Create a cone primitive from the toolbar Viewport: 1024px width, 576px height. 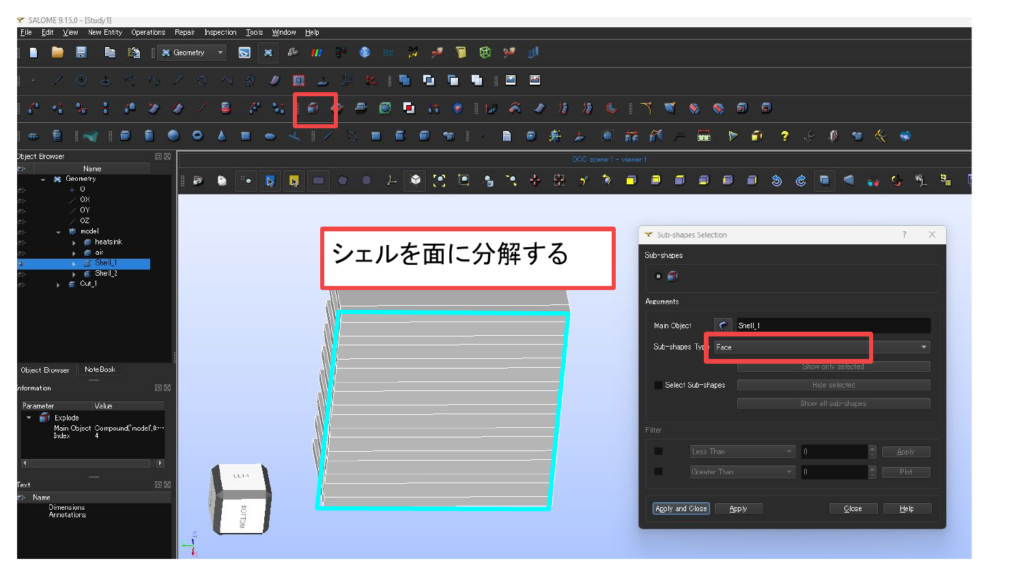point(221,136)
